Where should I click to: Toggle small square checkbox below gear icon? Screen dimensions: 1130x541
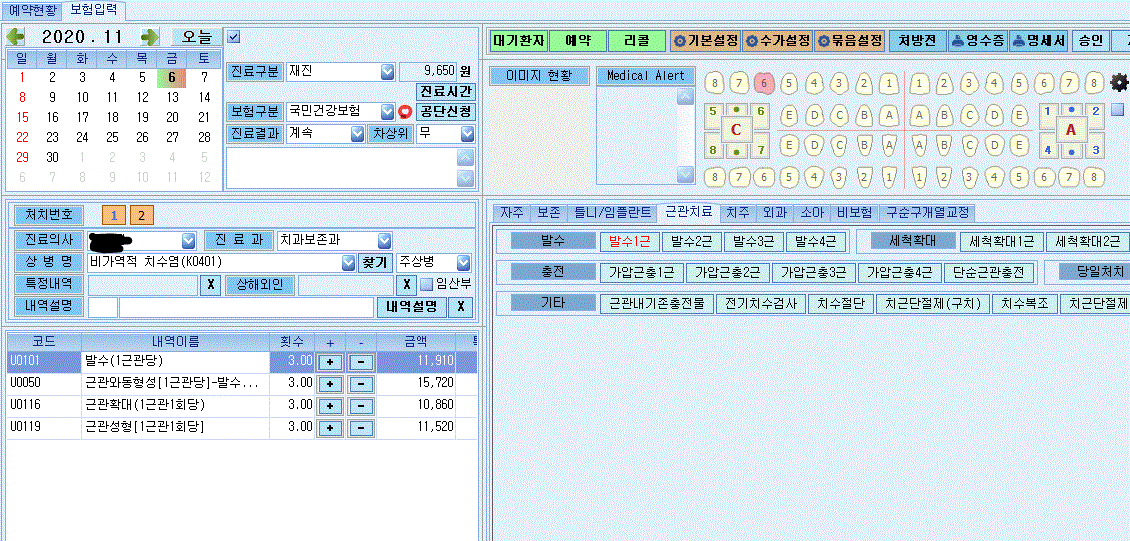[x=1118, y=110]
